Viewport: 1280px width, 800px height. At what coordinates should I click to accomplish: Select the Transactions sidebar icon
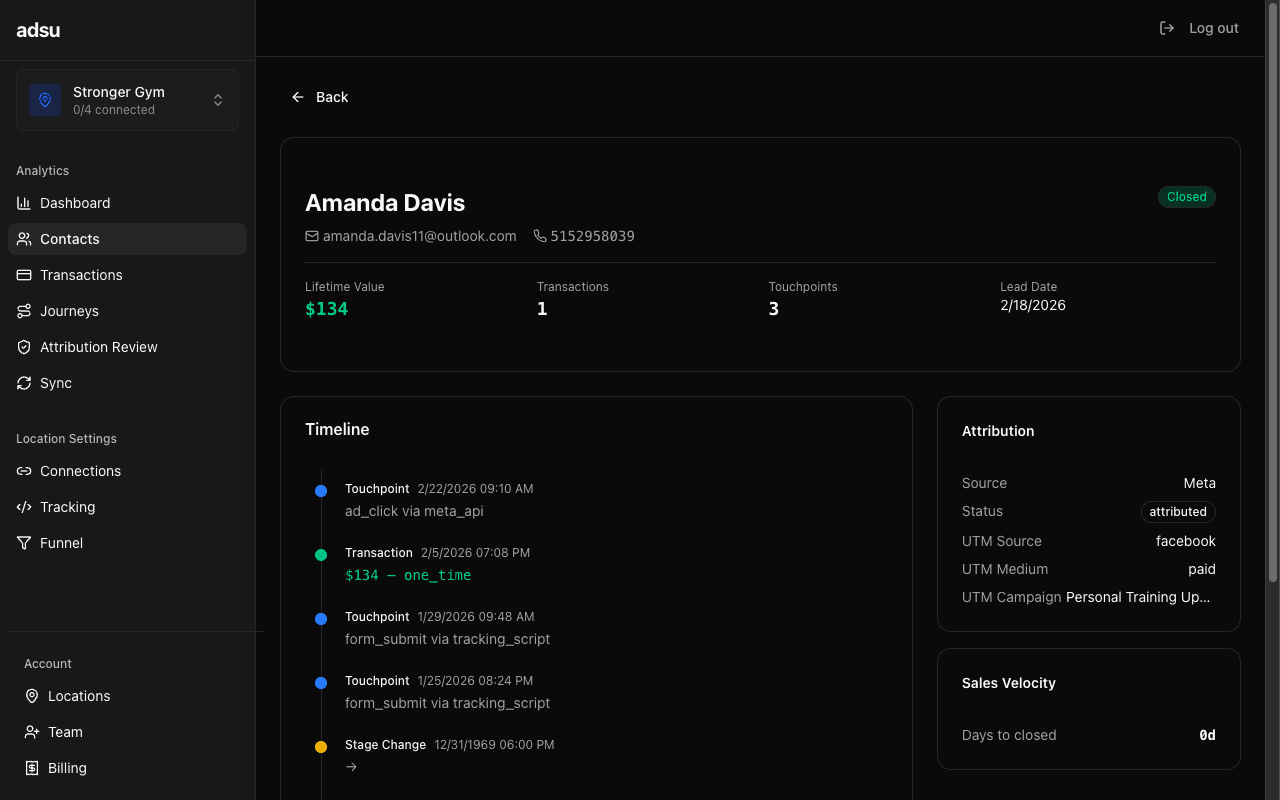pyautogui.click(x=22, y=275)
